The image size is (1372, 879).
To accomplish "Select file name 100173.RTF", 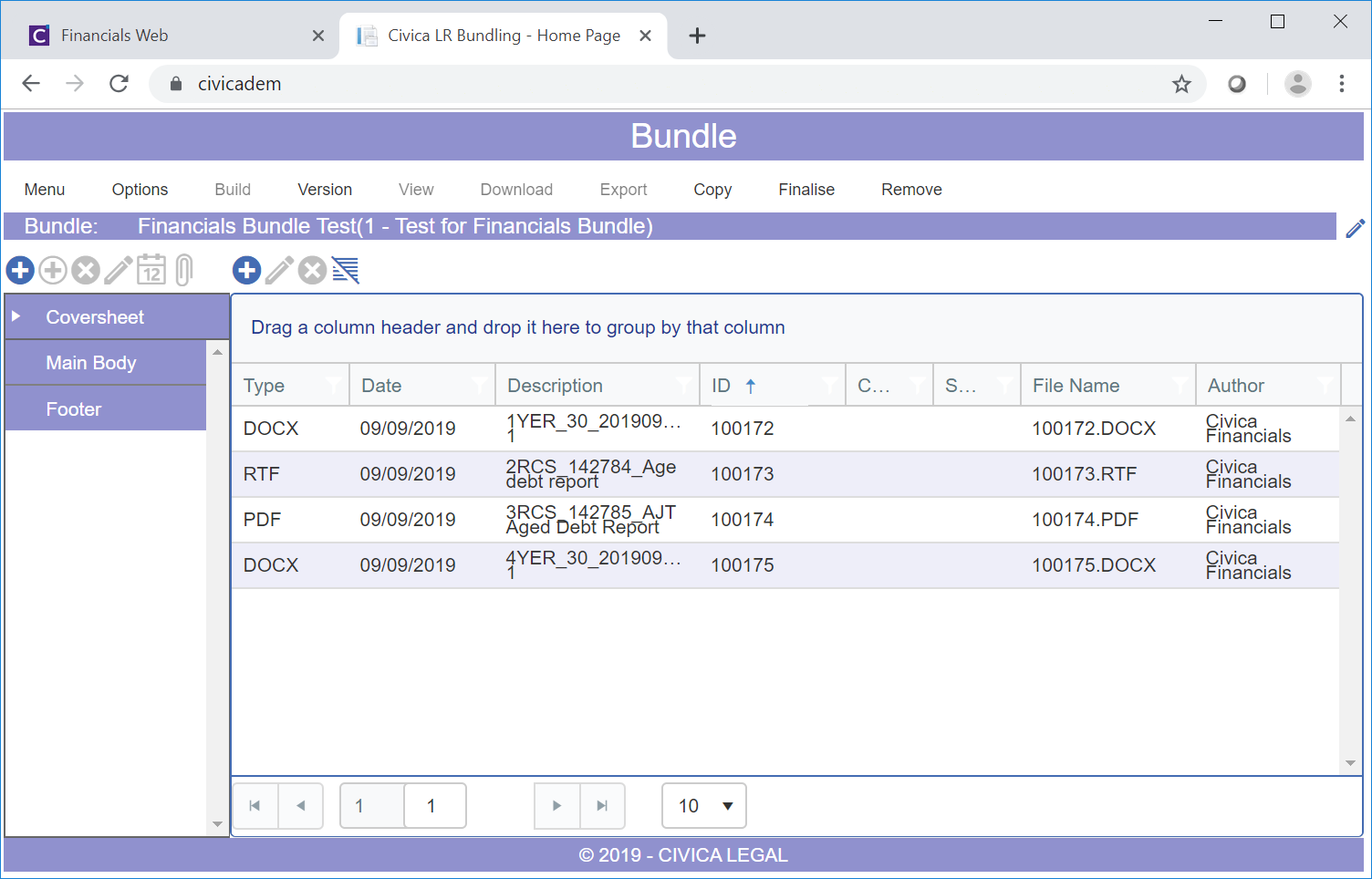I will click(x=1085, y=474).
